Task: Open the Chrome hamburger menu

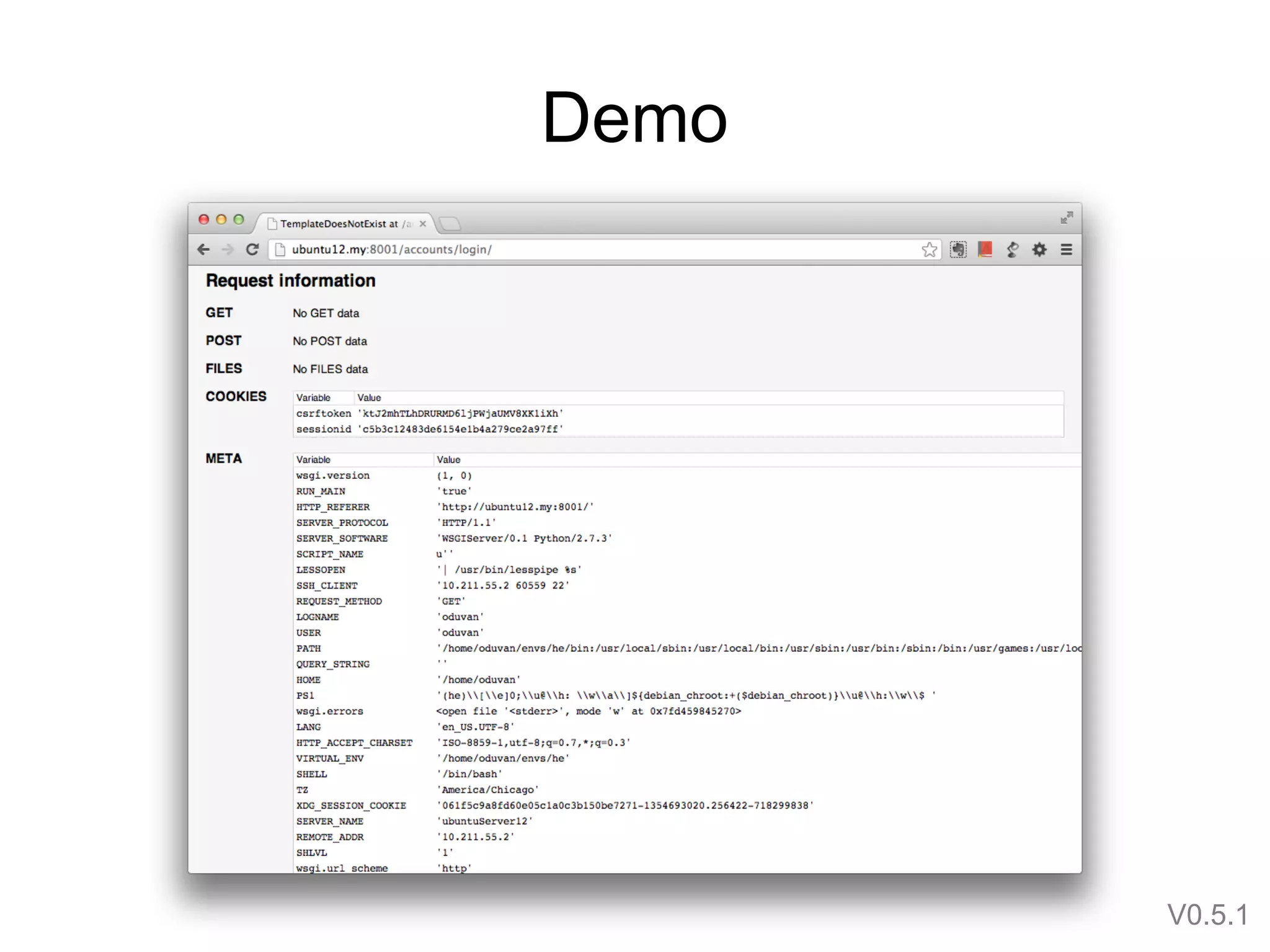Action: (1067, 249)
